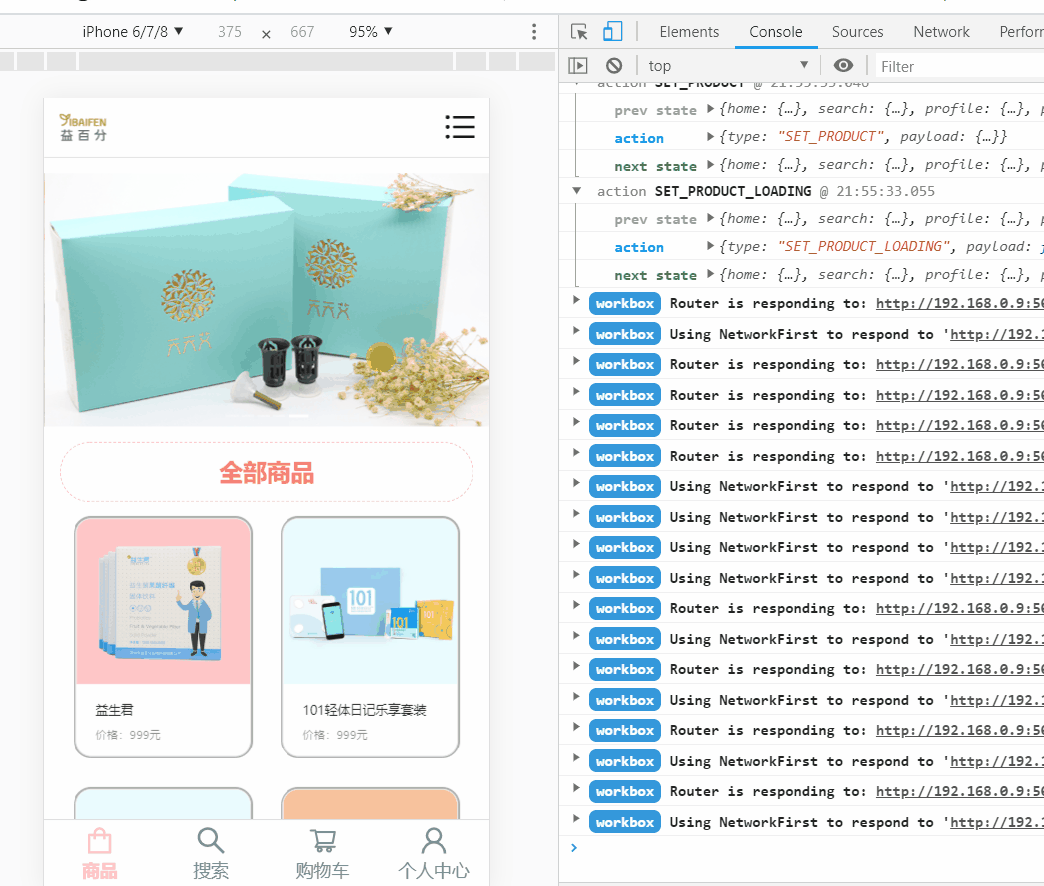Viewport: 1044px width, 886px height.
Task: Toggle the device toolbar icon in DevTools
Action: (613, 32)
